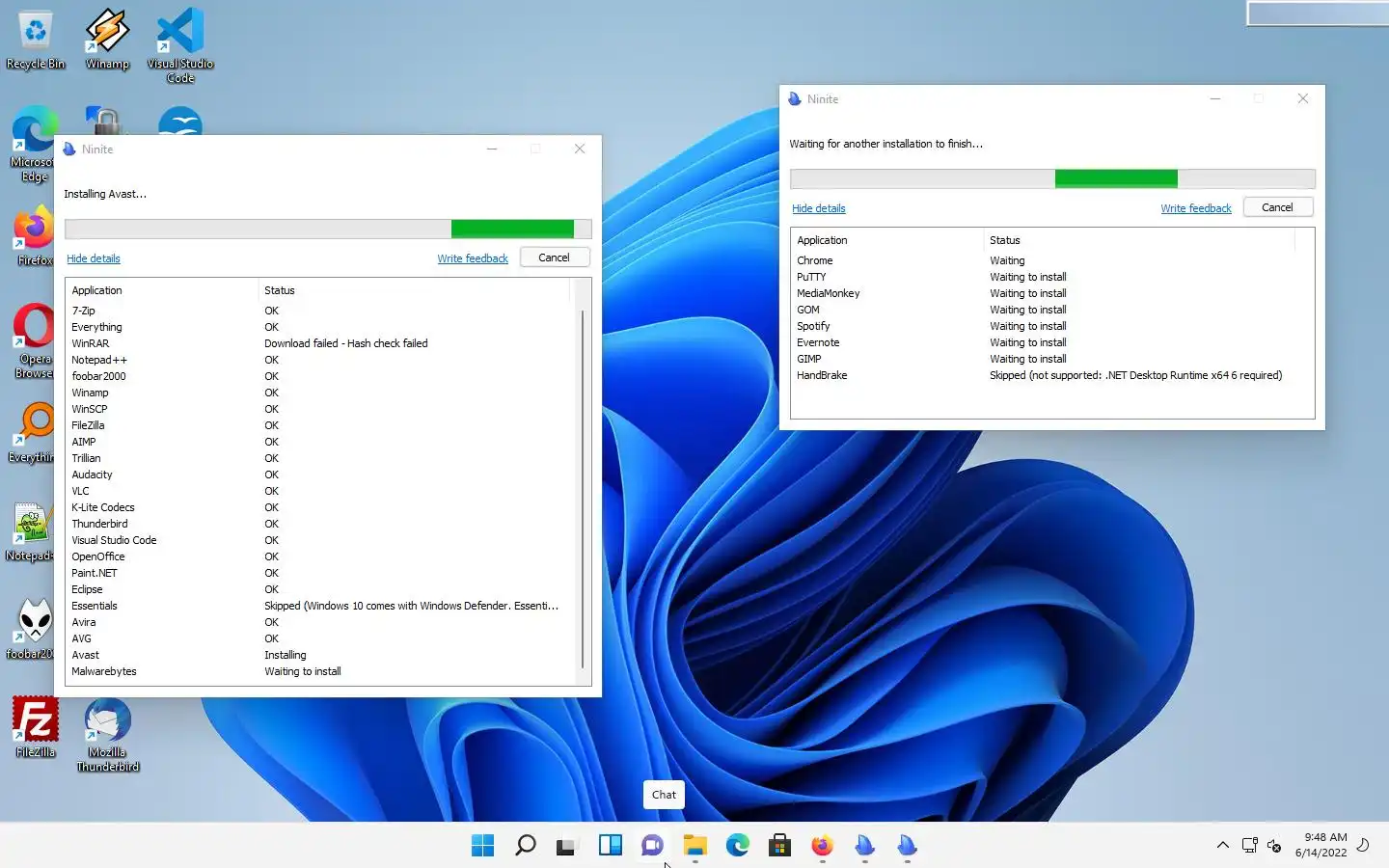
Task: Cancel the waiting Ninite window
Action: pyautogui.click(x=1277, y=207)
